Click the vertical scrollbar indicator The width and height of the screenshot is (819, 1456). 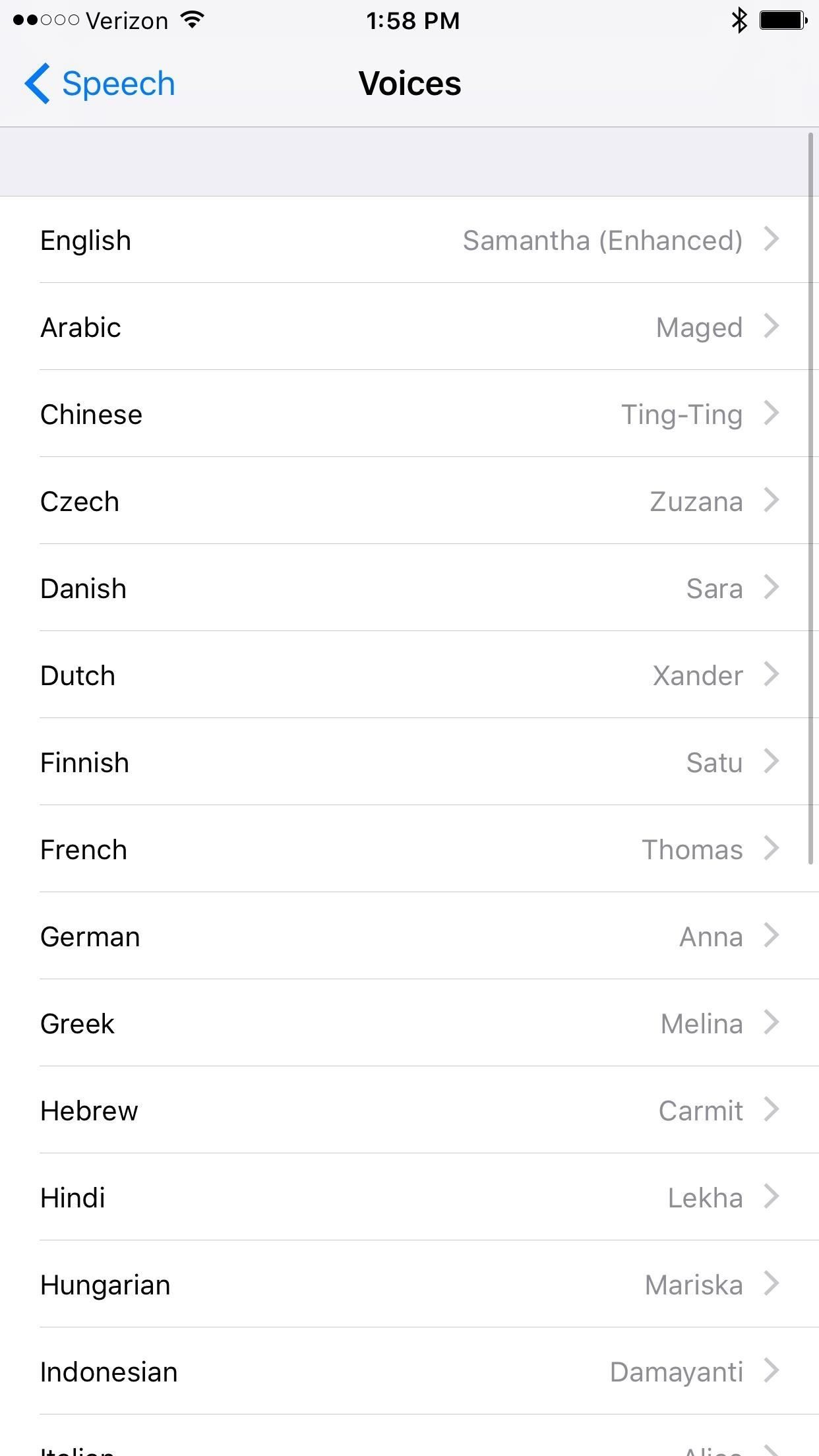(810, 499)
